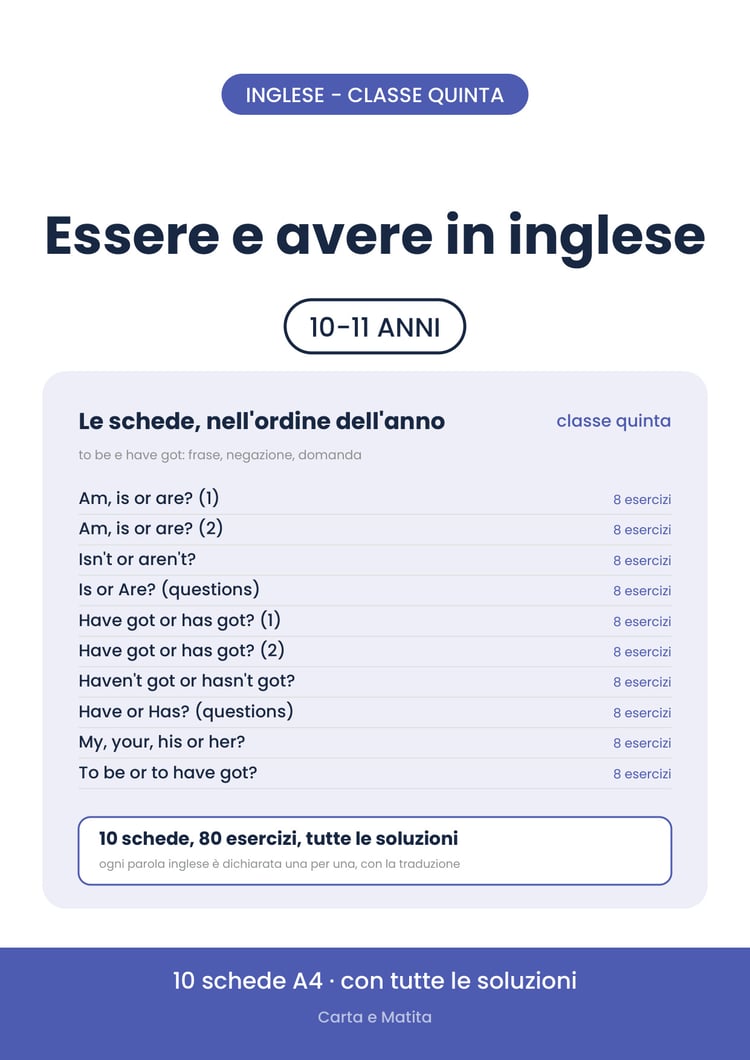Choose Have got or has got? (2)

click(x=375, y=651)
